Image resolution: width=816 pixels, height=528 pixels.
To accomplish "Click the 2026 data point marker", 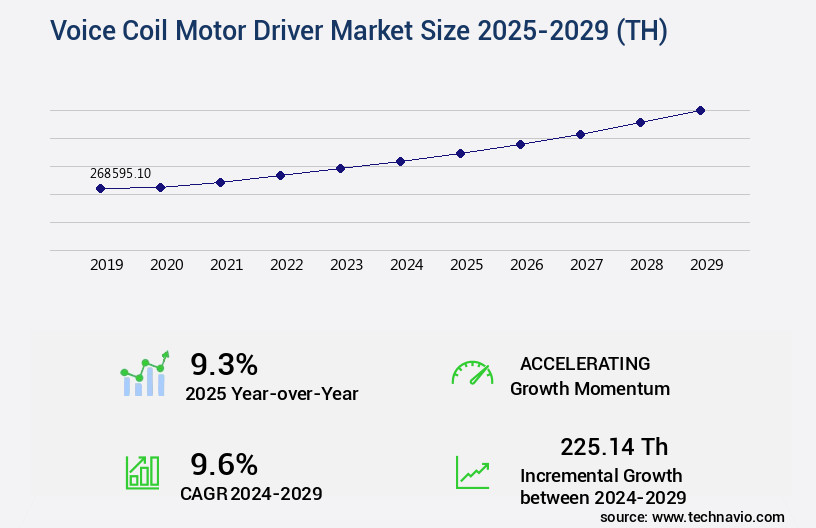I will click(520, 144).
